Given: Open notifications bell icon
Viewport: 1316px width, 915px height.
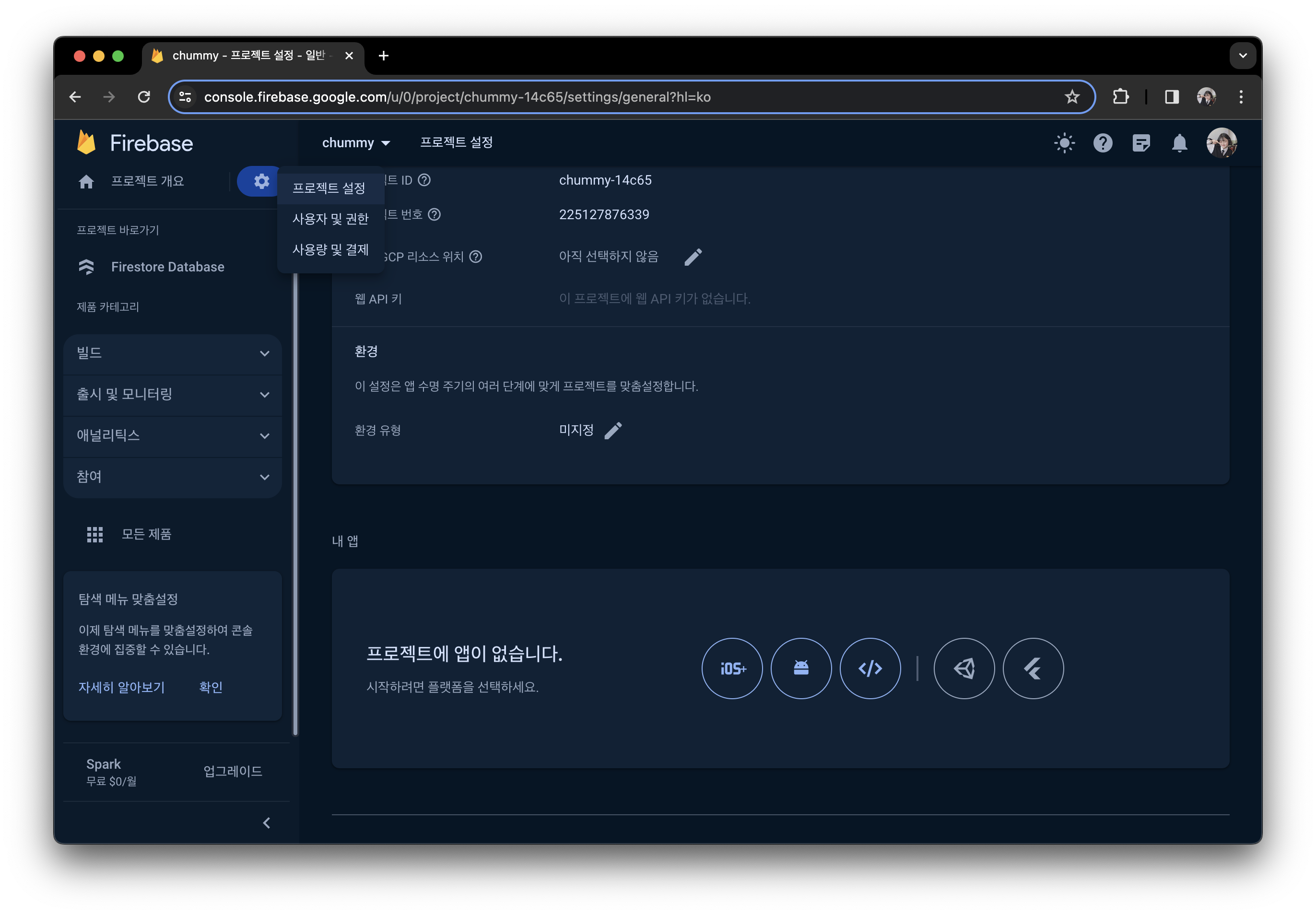Looking at the screenshot, I should tap(1180, 143).
